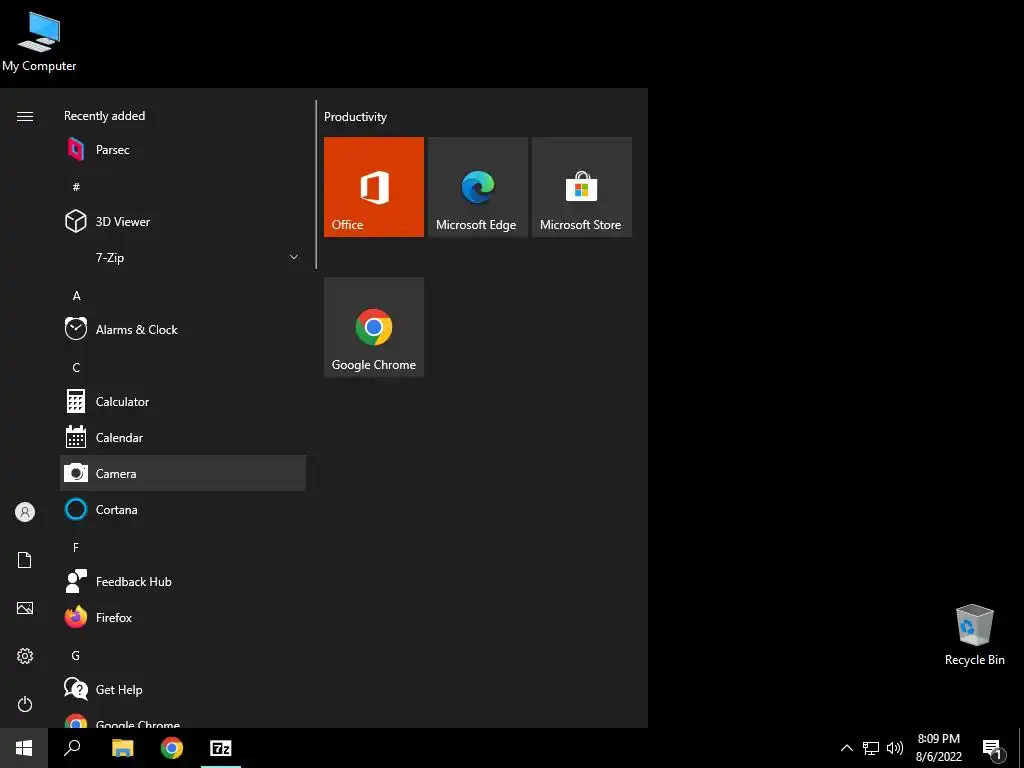Open Pictures from the Start sidebar
Image resolution: width=1024 pixels, height=768 pixels.
point(25,608)
